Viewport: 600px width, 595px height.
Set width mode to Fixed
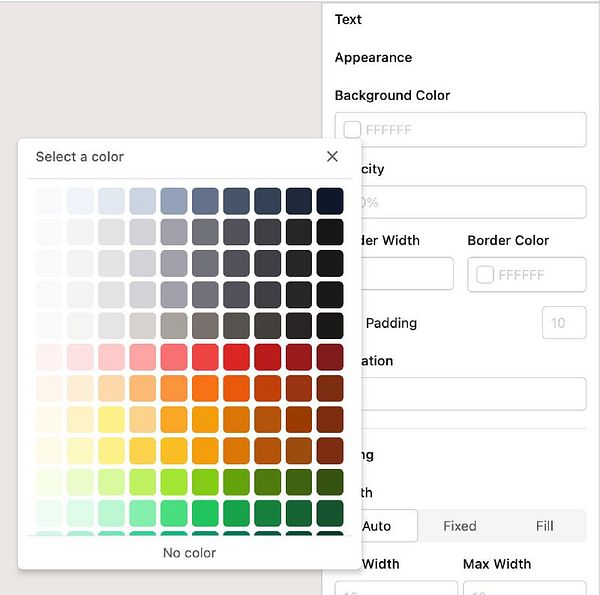point(460,526)
